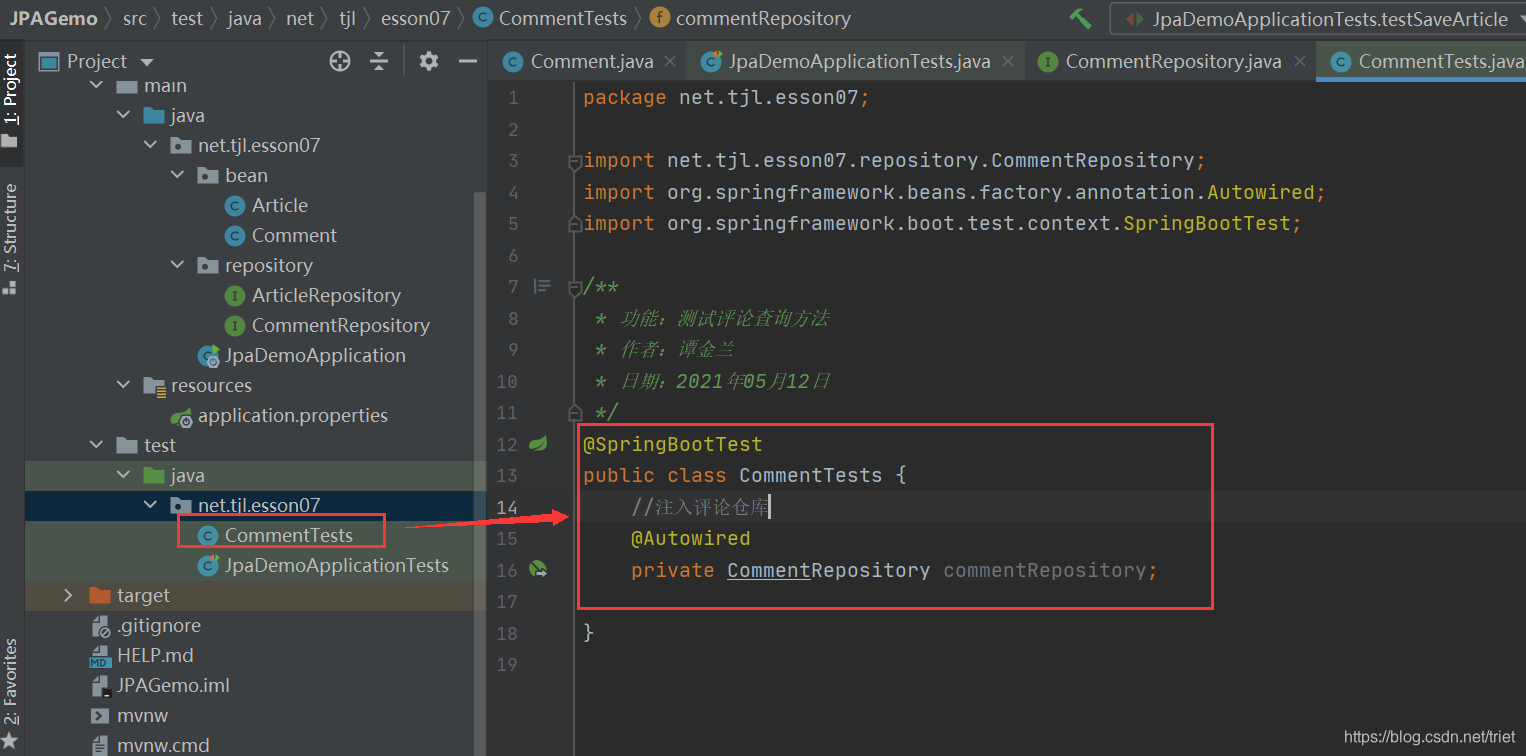Click the @SpringBootTest annotation on line 12

(x=673, y=444)
